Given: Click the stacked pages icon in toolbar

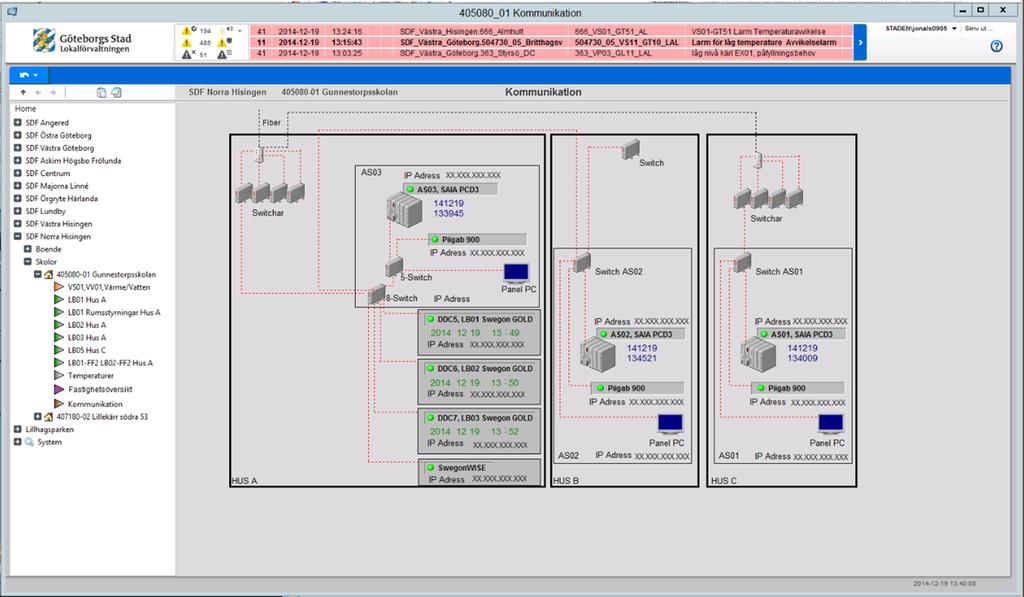Looking at the screenshot, I should (116, 93).
